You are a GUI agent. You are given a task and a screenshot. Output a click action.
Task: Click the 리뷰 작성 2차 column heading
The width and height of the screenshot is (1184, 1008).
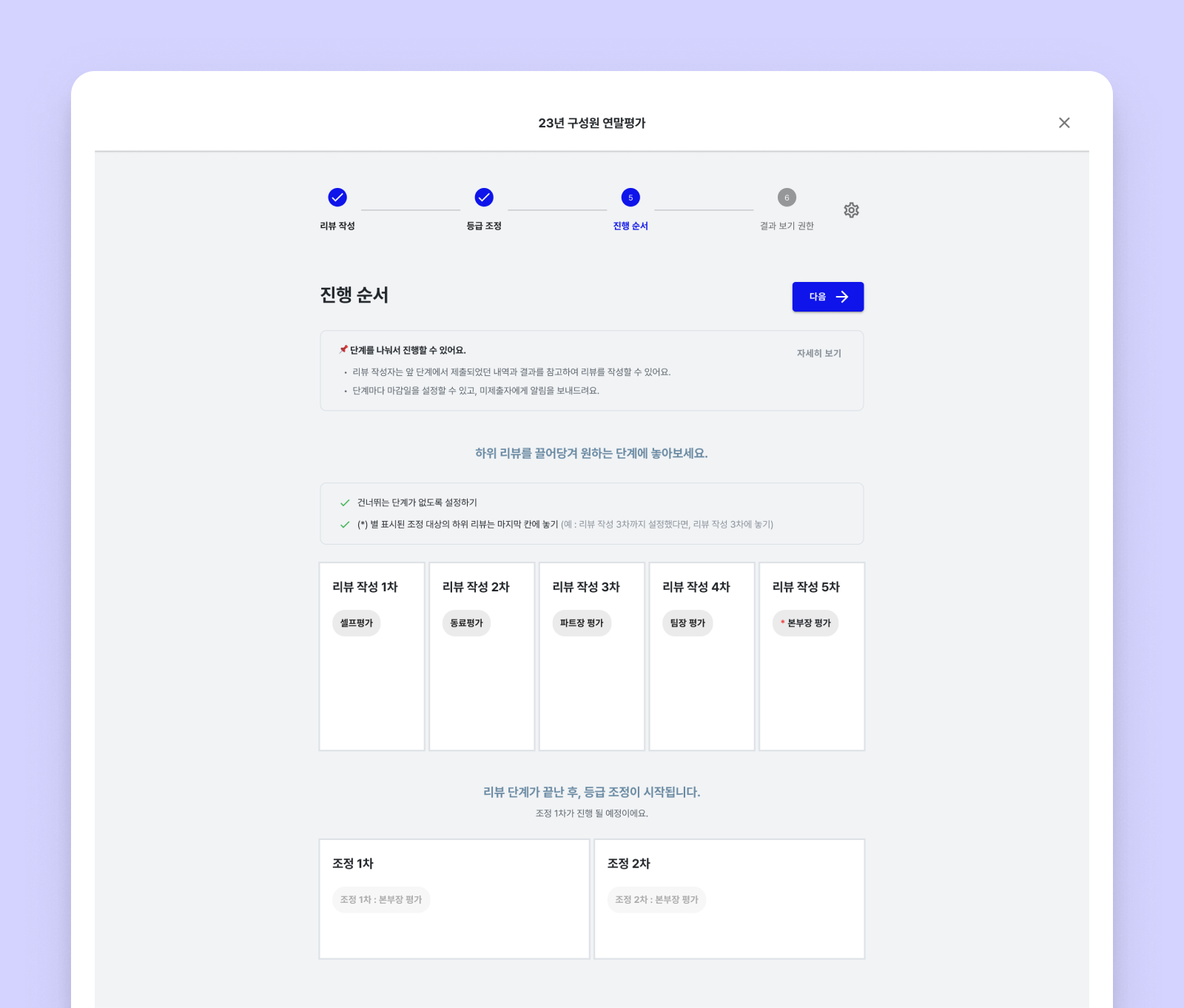click(476, 587)
